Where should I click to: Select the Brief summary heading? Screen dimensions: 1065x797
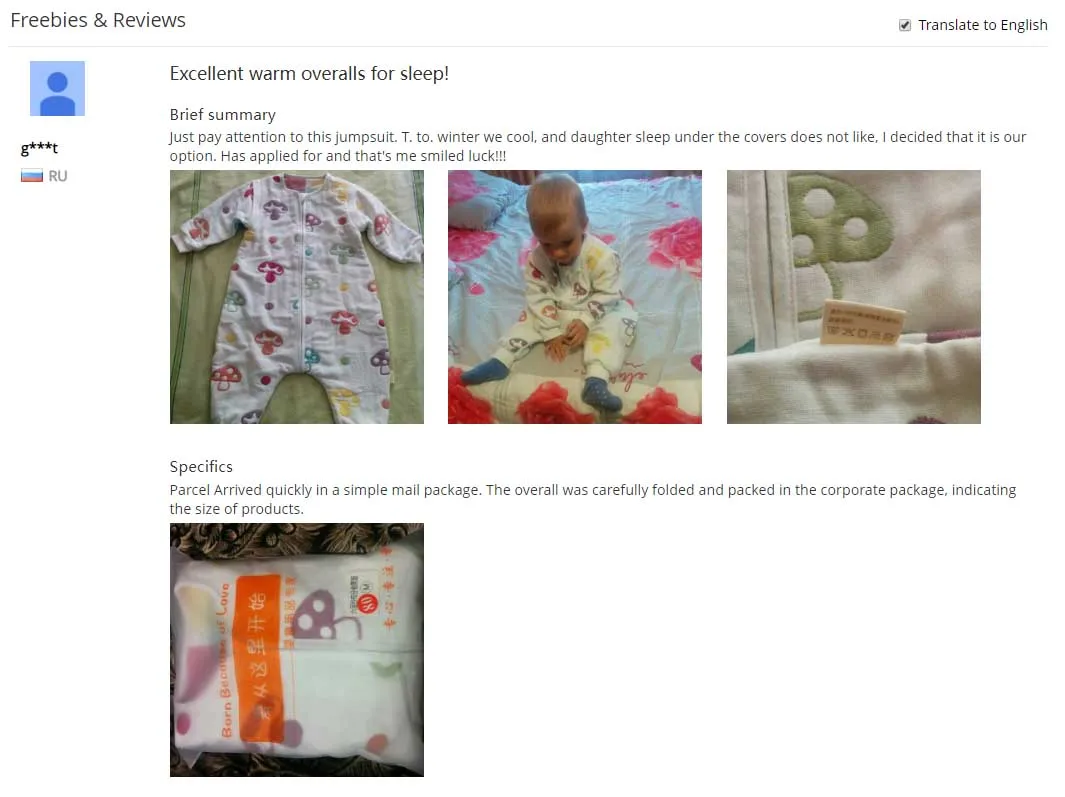coord(223,115)
